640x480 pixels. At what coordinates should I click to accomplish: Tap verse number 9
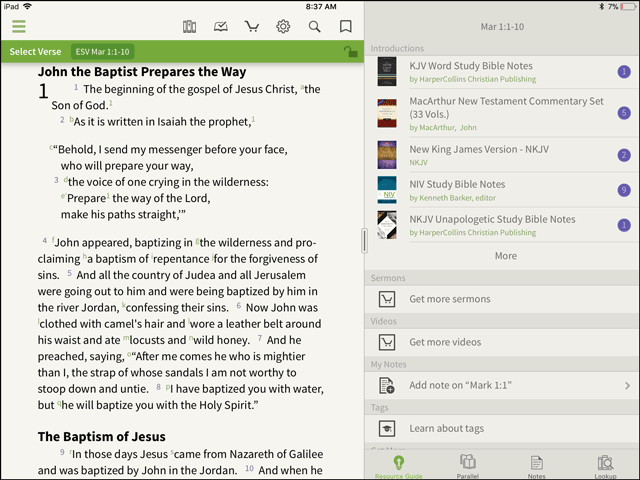tap(62, 452)
